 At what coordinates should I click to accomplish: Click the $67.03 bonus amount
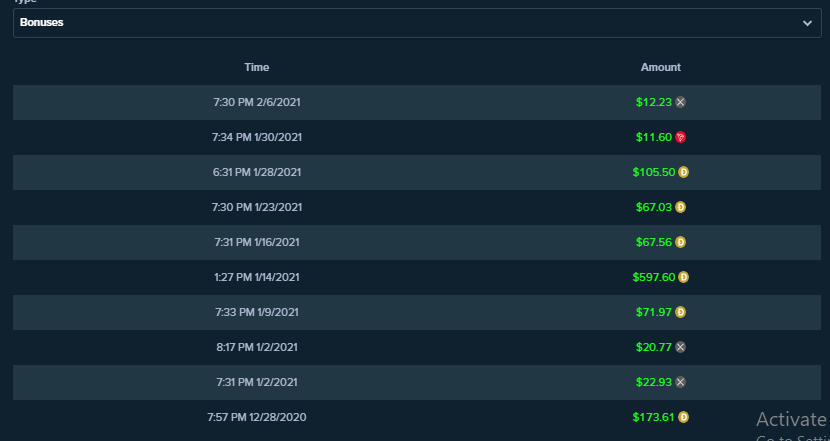pos(654,207)
